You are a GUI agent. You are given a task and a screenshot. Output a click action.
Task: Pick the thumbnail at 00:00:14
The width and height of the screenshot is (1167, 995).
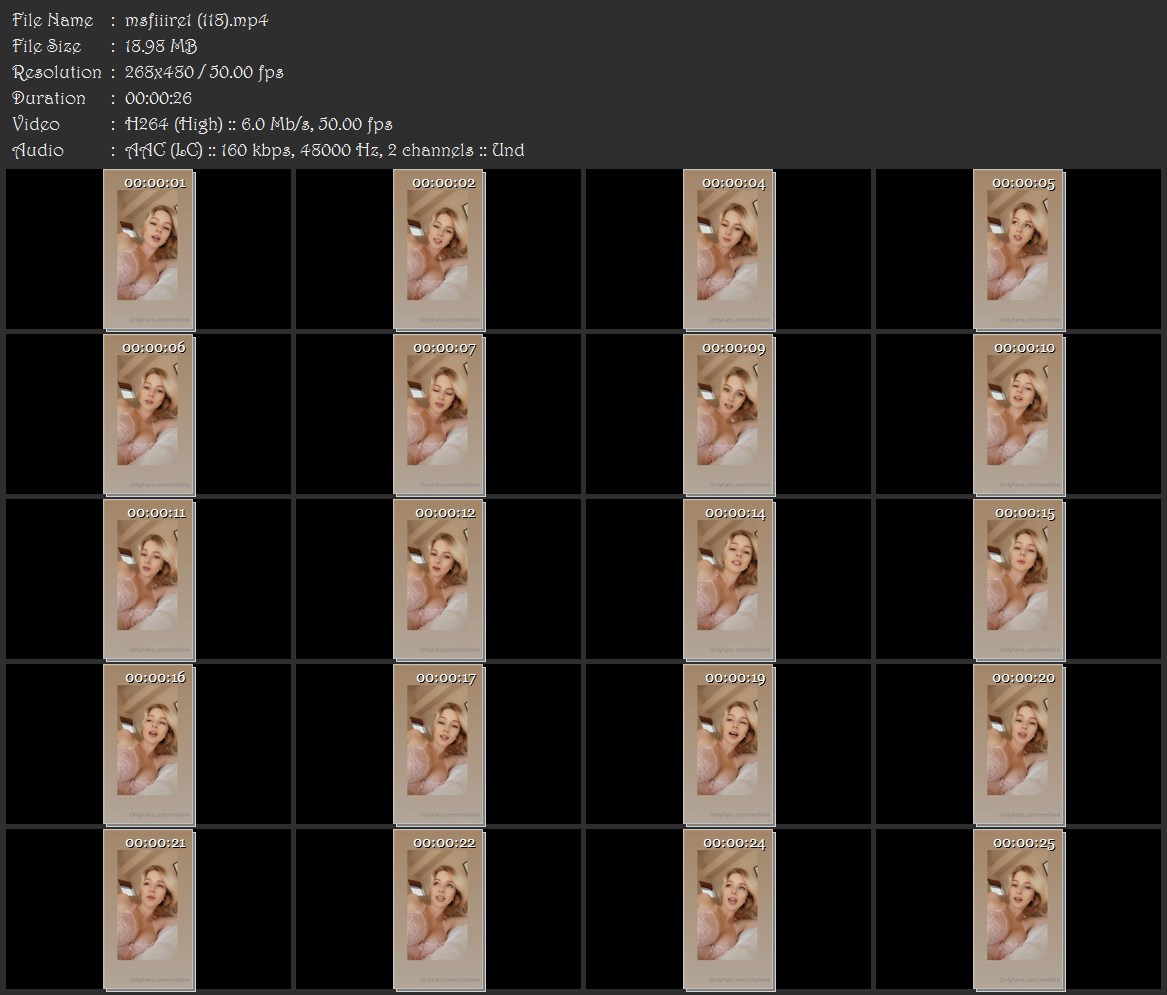click(x=729, y=580)
